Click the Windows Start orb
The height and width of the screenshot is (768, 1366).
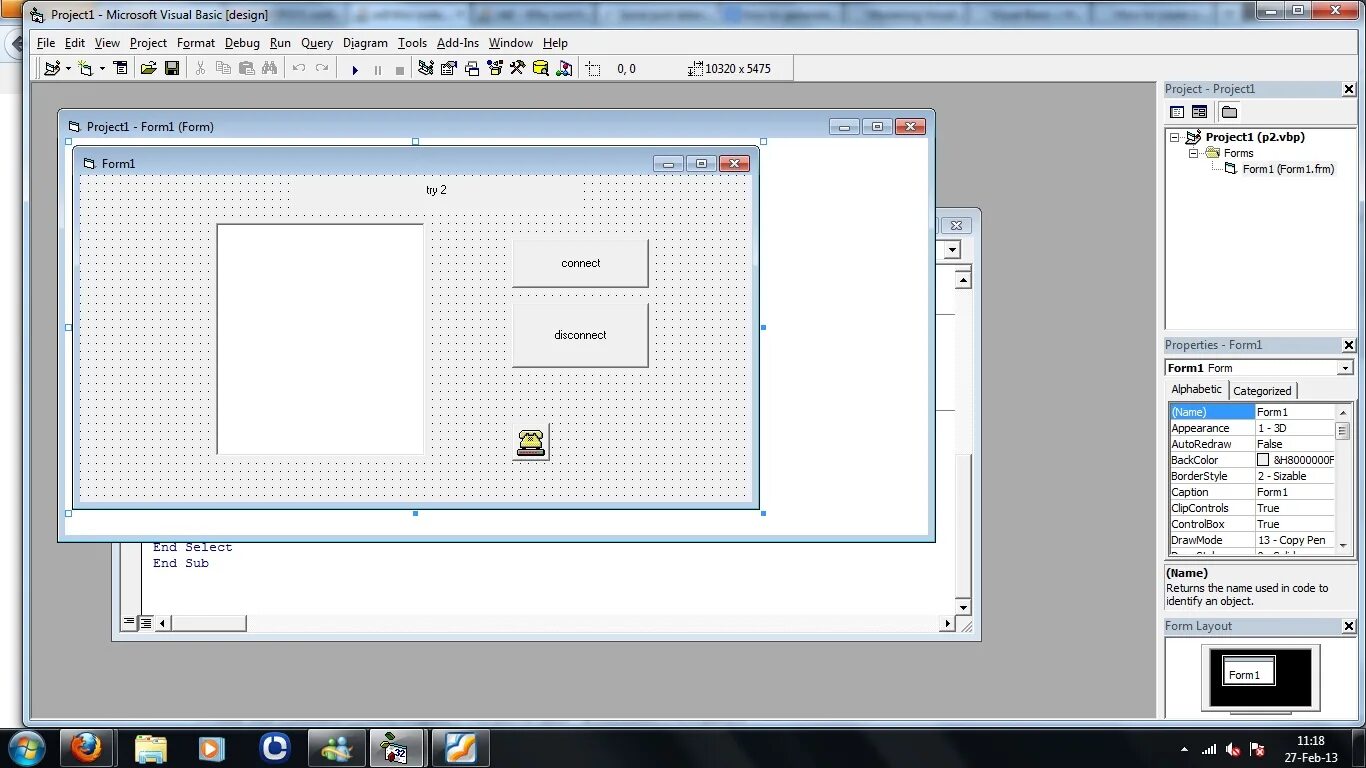[26, 748]
